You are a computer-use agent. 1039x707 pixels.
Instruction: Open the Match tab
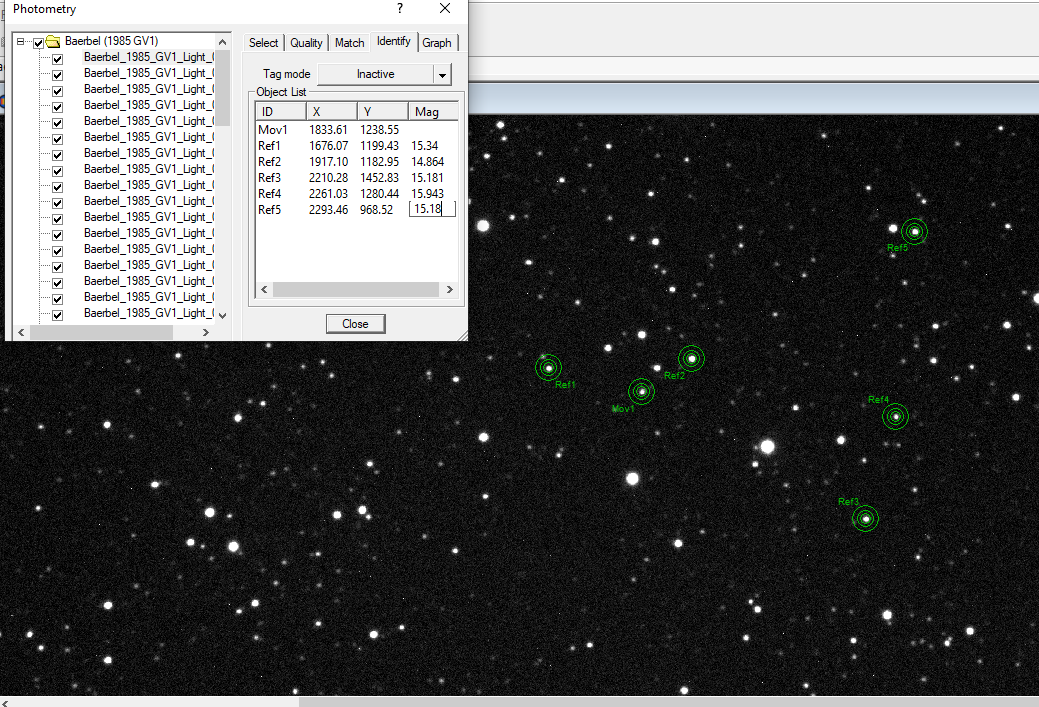pyautogui.click(x=349, y=43)
